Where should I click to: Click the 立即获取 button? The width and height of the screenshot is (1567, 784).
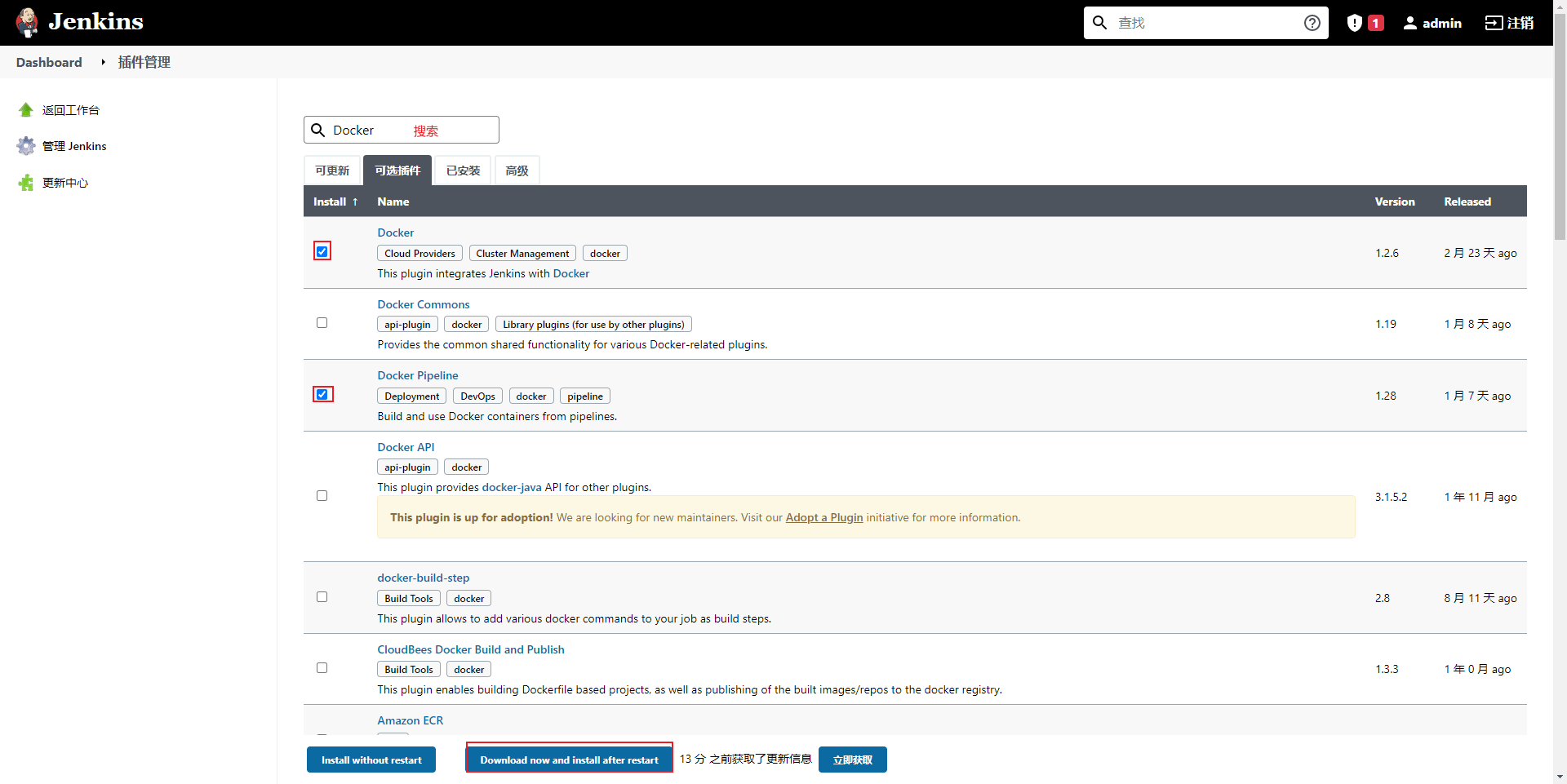tap(853, 760)
